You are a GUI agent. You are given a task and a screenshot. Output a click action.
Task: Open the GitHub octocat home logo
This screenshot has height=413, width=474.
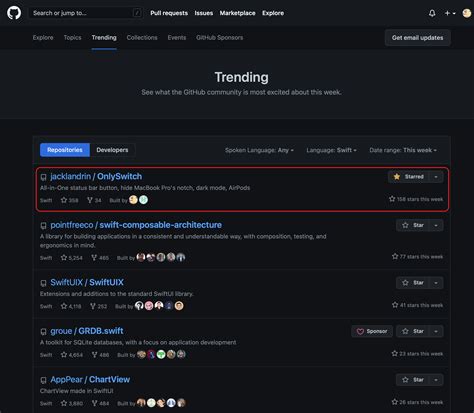tap(14, 13)
